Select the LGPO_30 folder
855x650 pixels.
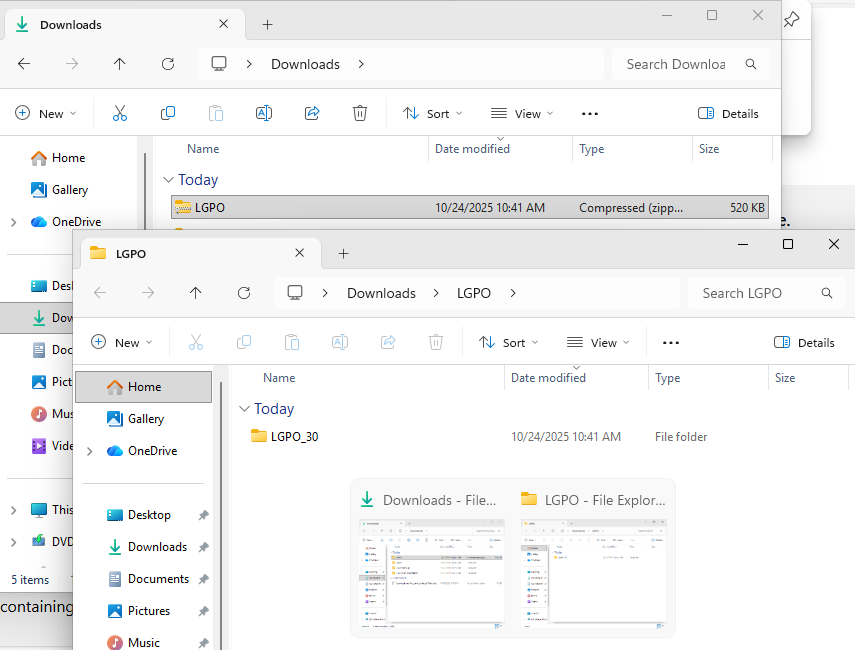point(294,436)
